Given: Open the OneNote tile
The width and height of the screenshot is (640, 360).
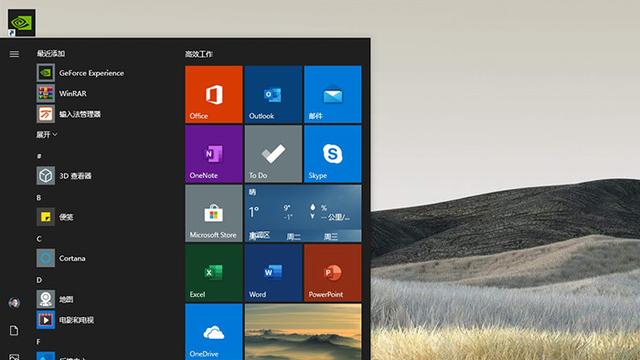Looking at the screenshot, I should 214,154.
